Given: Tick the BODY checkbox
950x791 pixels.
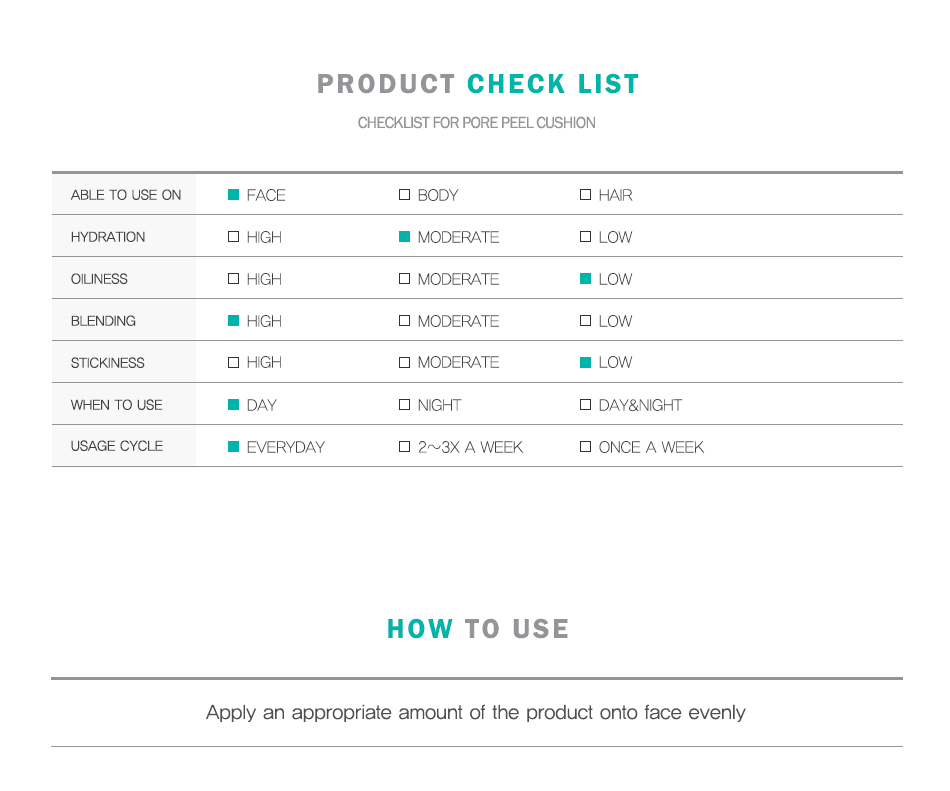Looking at the screenshot, I should coord(405,195).
